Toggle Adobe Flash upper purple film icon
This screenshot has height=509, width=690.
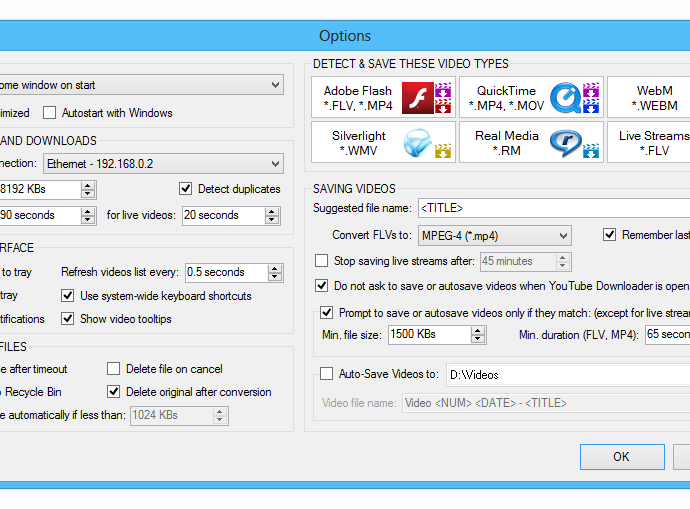(443, 90)
